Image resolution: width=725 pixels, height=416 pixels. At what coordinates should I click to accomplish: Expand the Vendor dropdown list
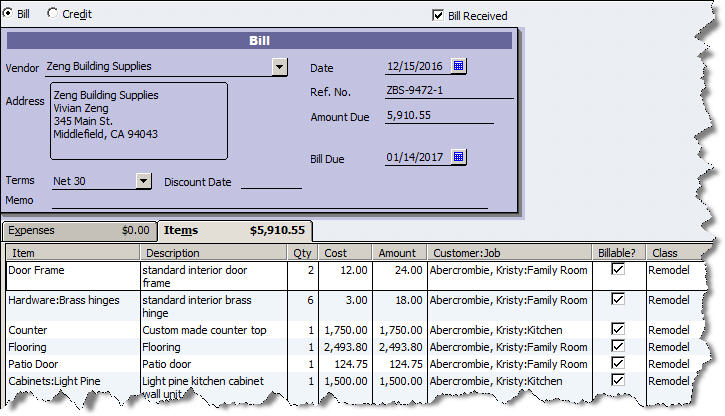[279, 68]
